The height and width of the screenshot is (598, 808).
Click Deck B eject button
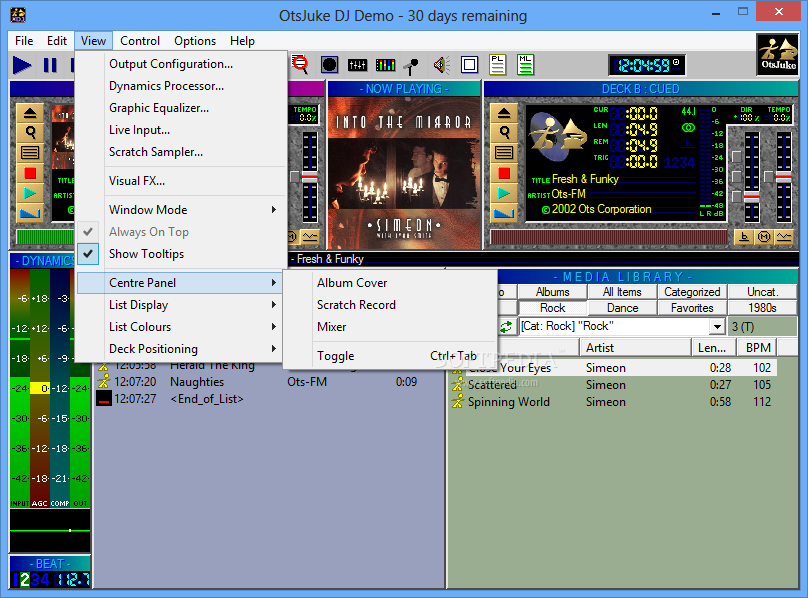click(504, 113)
